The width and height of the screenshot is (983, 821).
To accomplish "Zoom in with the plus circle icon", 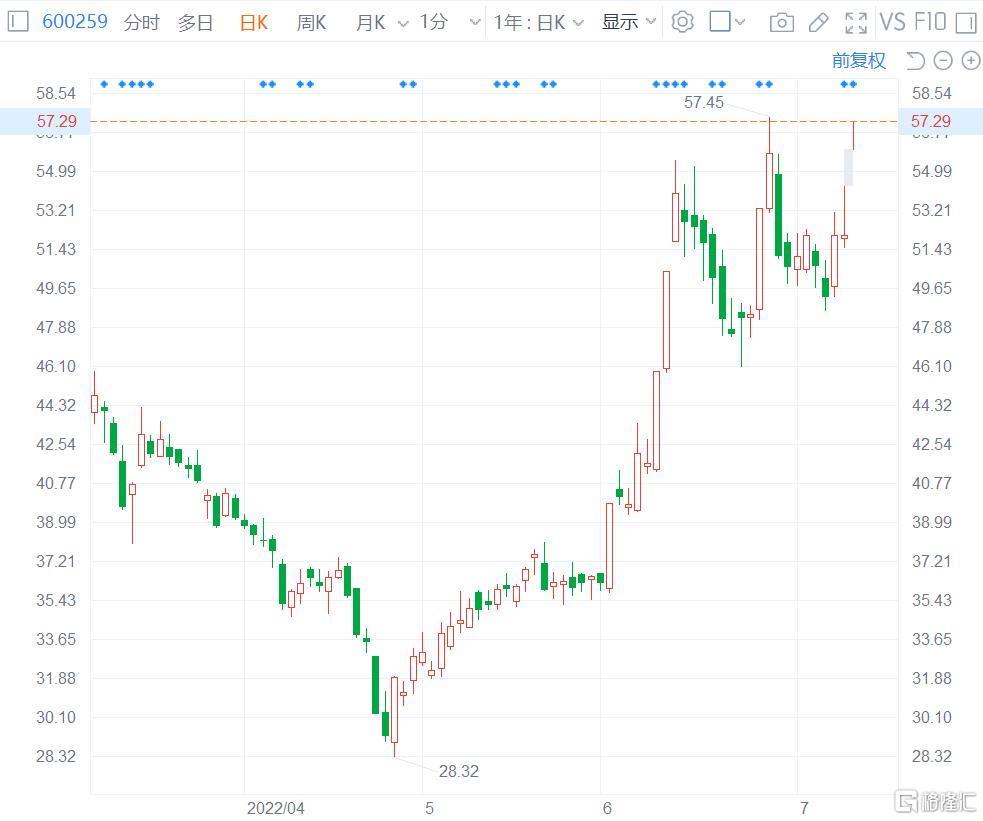I will pos(970,61).
